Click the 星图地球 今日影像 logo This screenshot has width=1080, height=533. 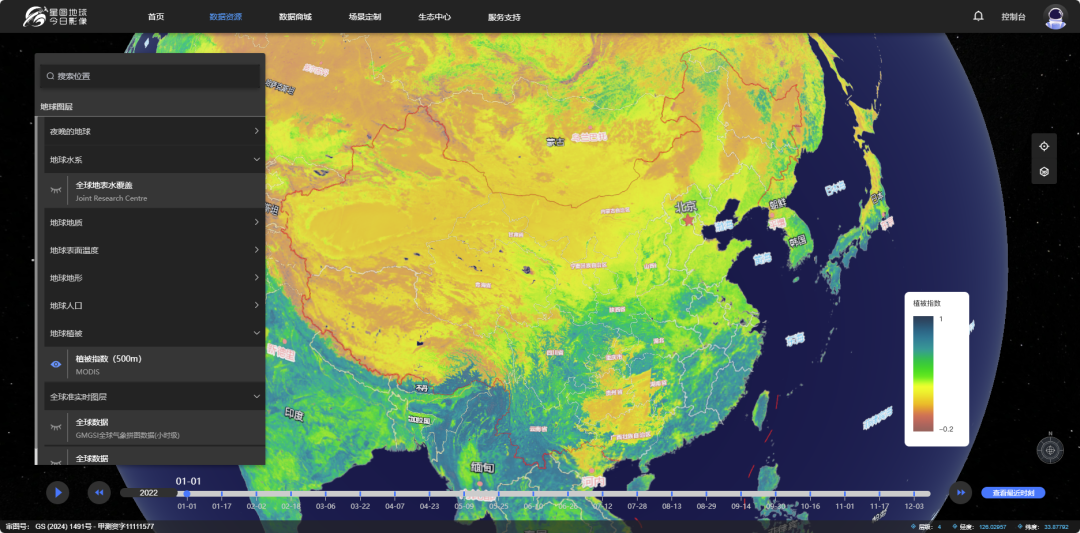coord(56,17)
